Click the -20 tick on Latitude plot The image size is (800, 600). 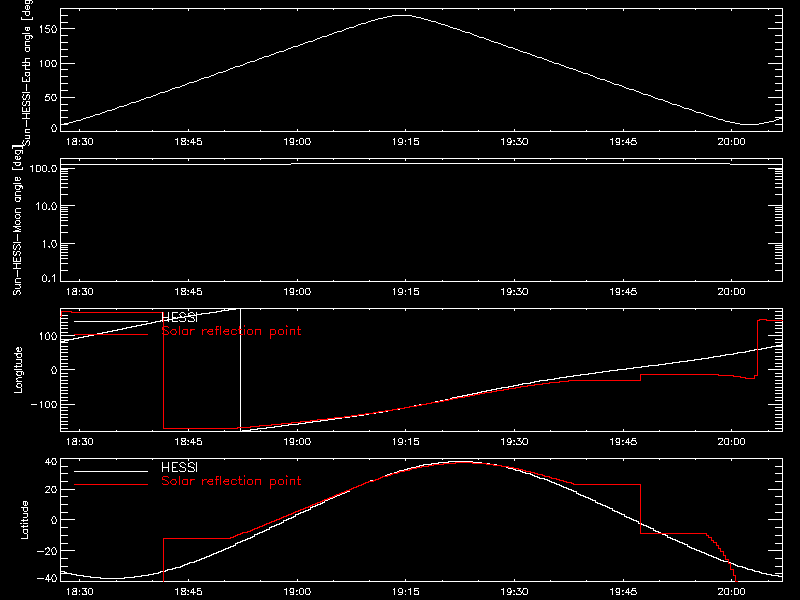click(47, 551)
